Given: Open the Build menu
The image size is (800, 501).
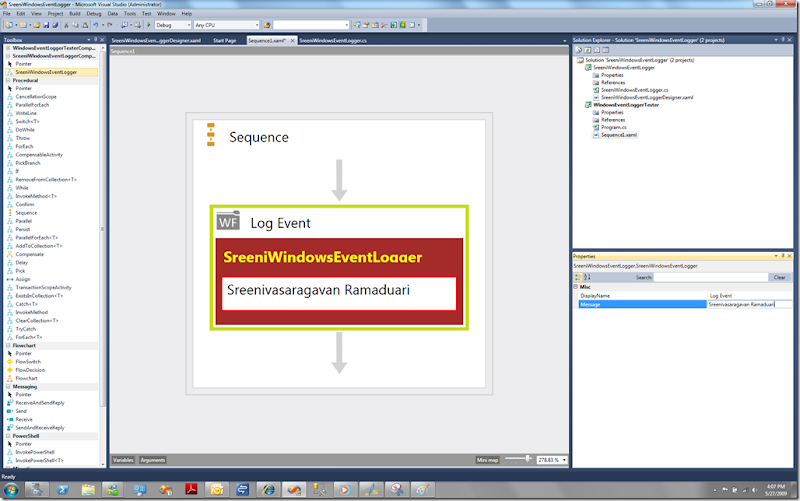Looking at the screenshot, I should click(x=75, y=14).
